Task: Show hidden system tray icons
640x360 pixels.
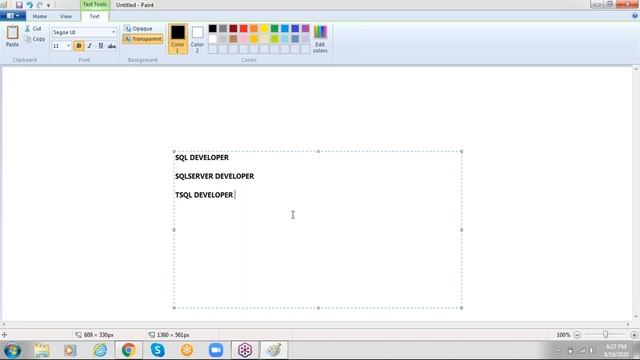Action: point(559,350)
